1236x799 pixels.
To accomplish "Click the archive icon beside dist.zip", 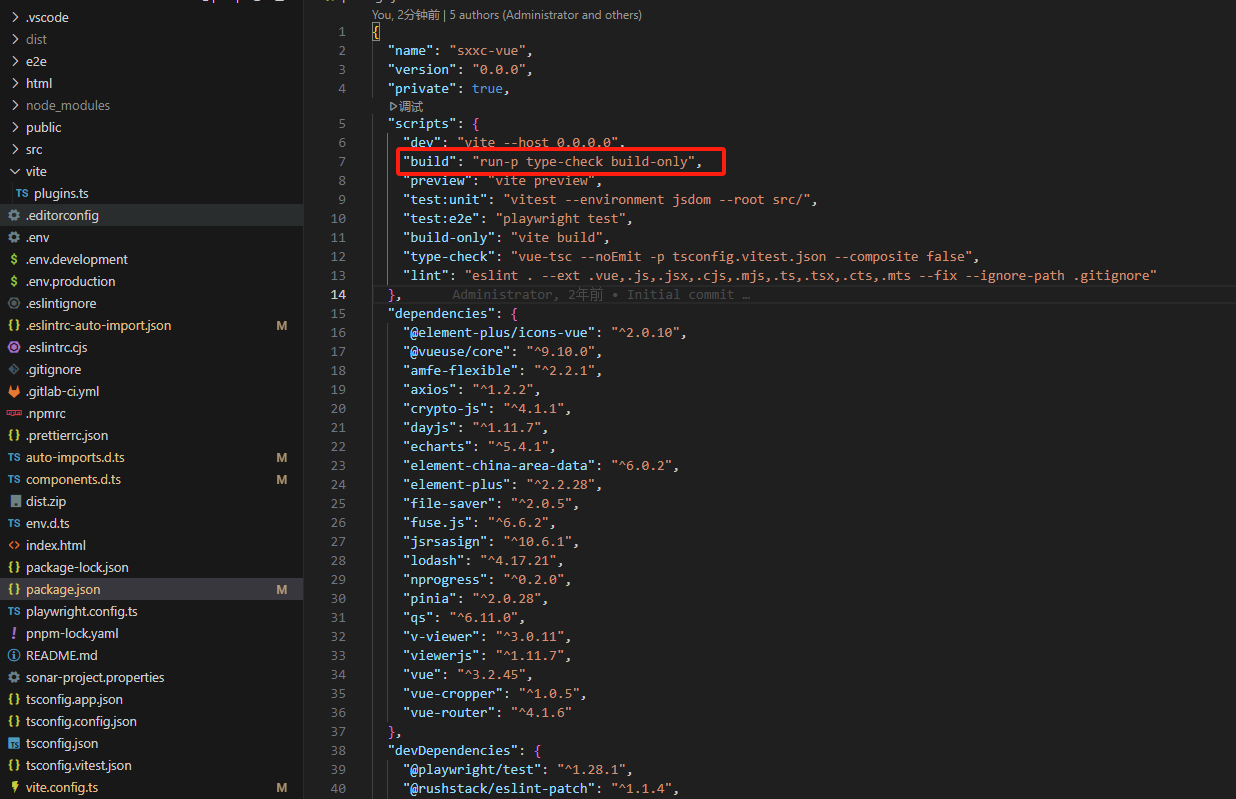I will [15, 501].
